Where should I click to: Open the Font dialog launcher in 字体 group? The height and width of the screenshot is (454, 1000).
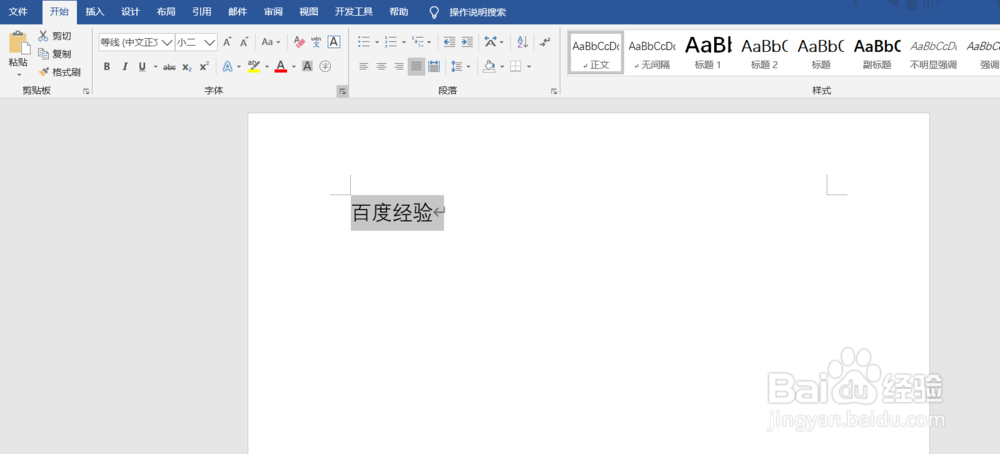pos(342,92)
